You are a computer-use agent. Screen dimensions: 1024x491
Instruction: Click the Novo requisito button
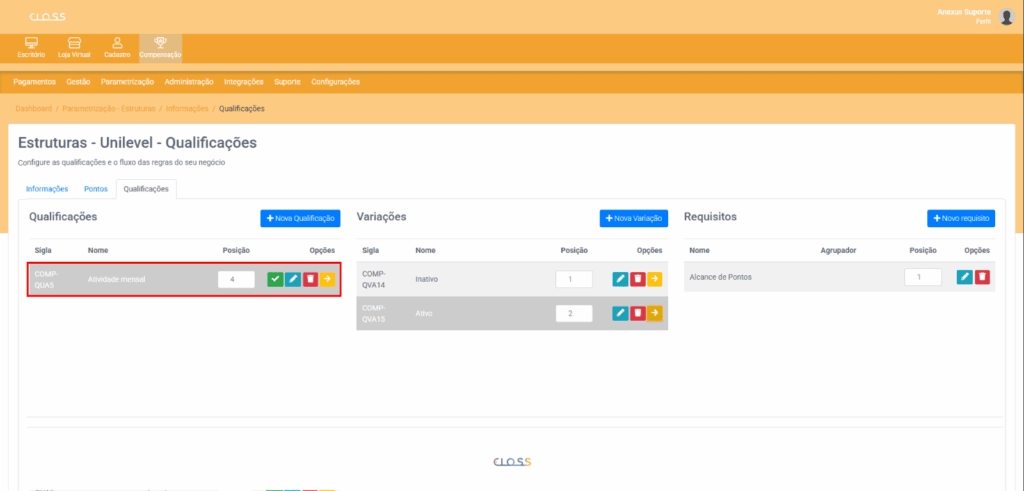pyautogui.click(x=961, y=218)
